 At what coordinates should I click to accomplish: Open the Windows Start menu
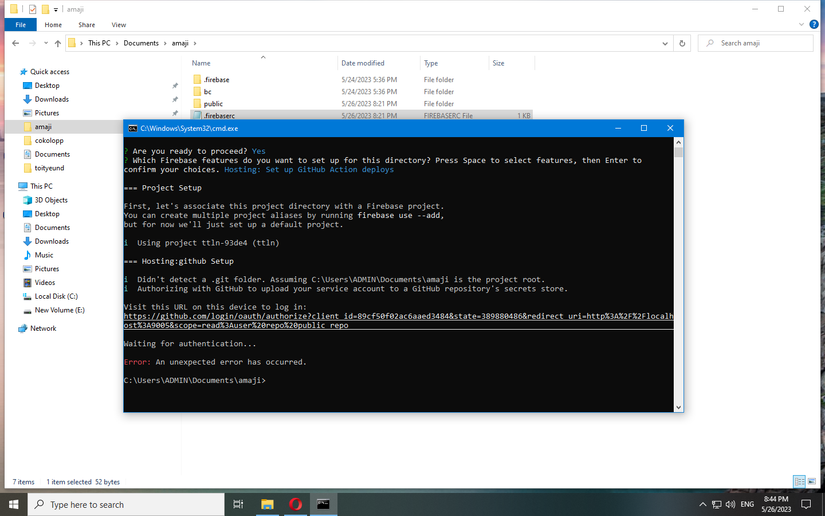pyautogui.click(x=14, y=504)
